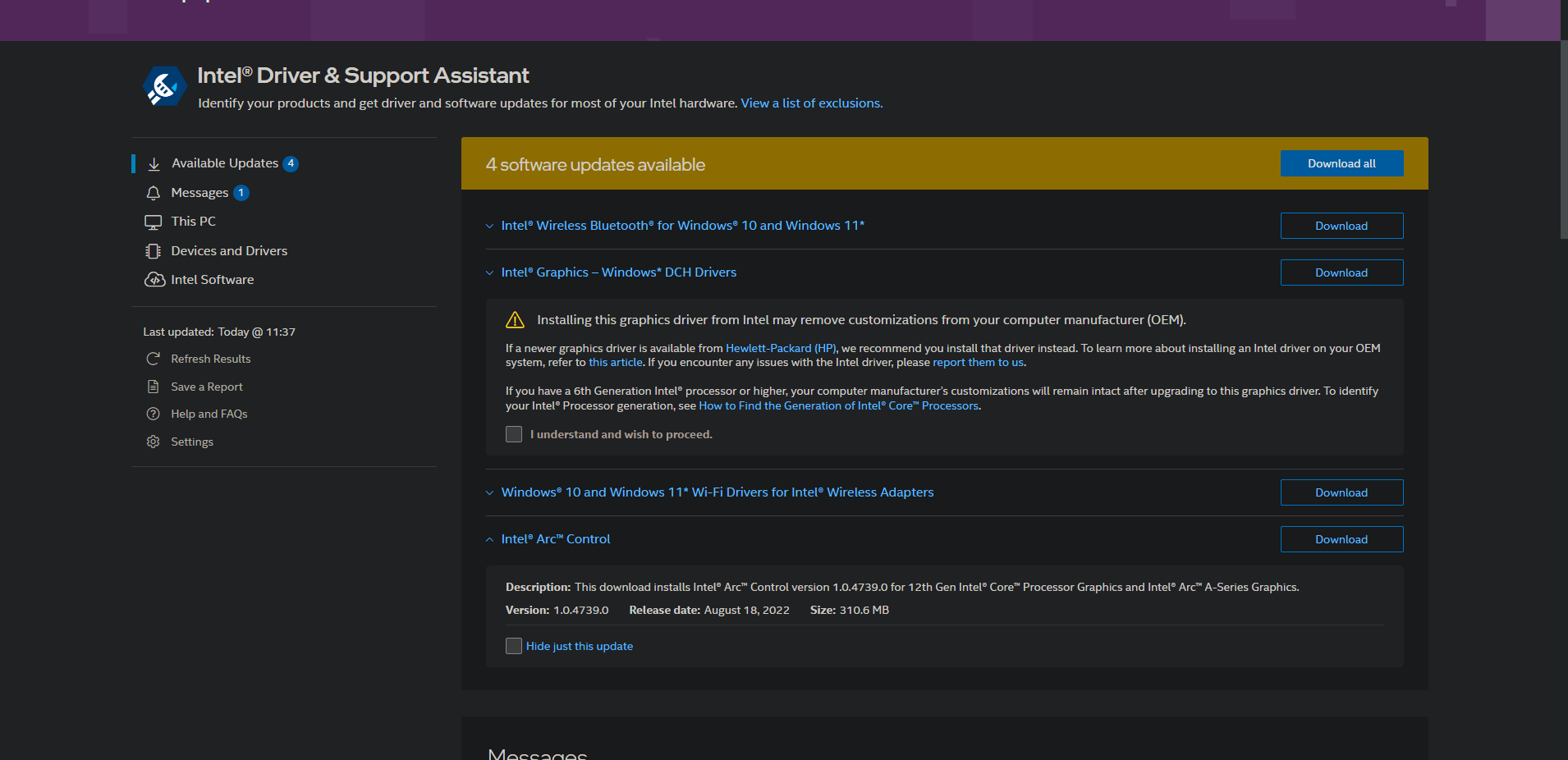The height and width of the screenshot is (760, 1568).
Task: Click the Available Updates download arrow icon
Action: click(x=154, y=164)
